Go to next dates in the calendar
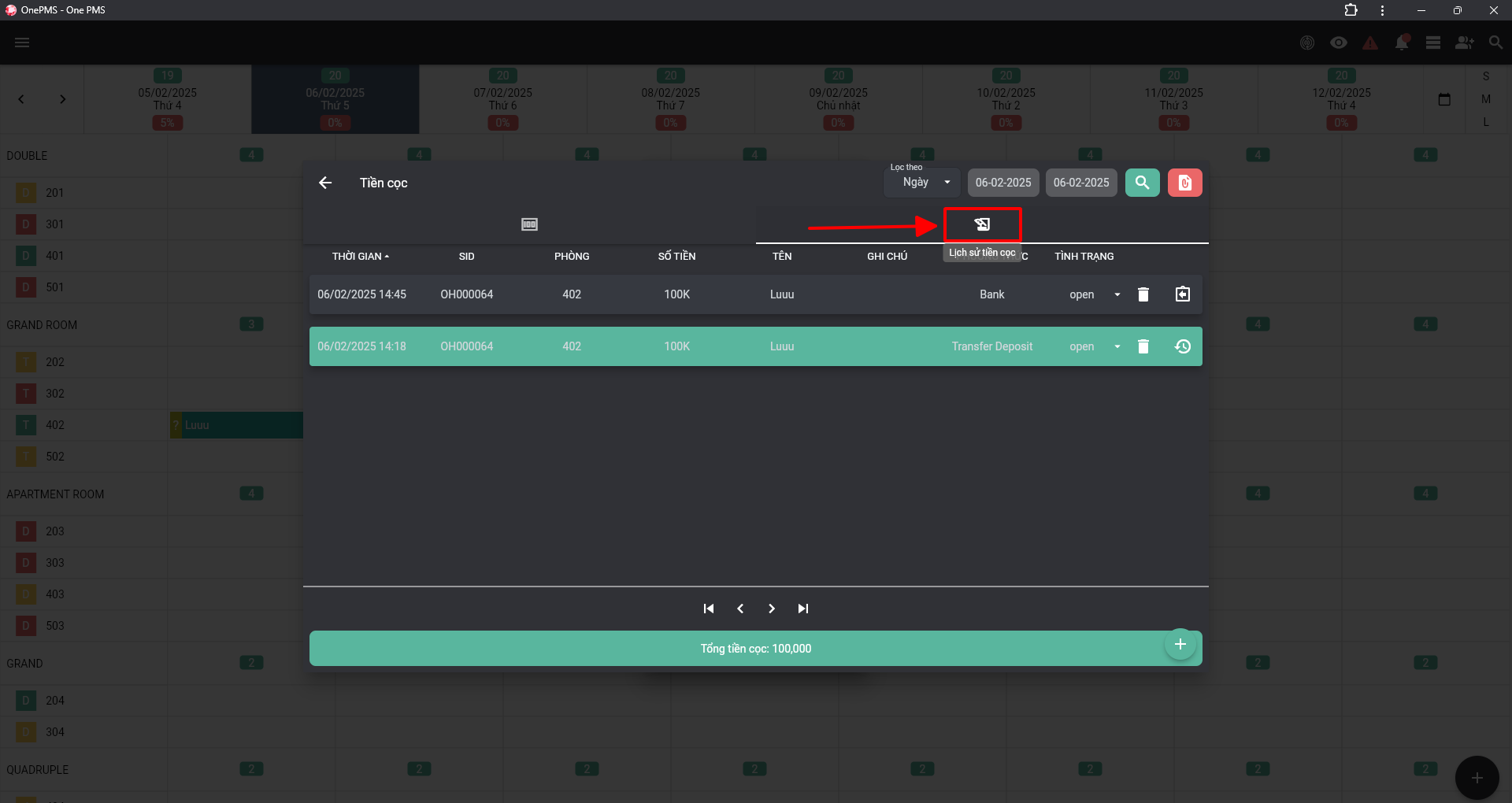The image size is (1512, 803). [x=62, y=99]
